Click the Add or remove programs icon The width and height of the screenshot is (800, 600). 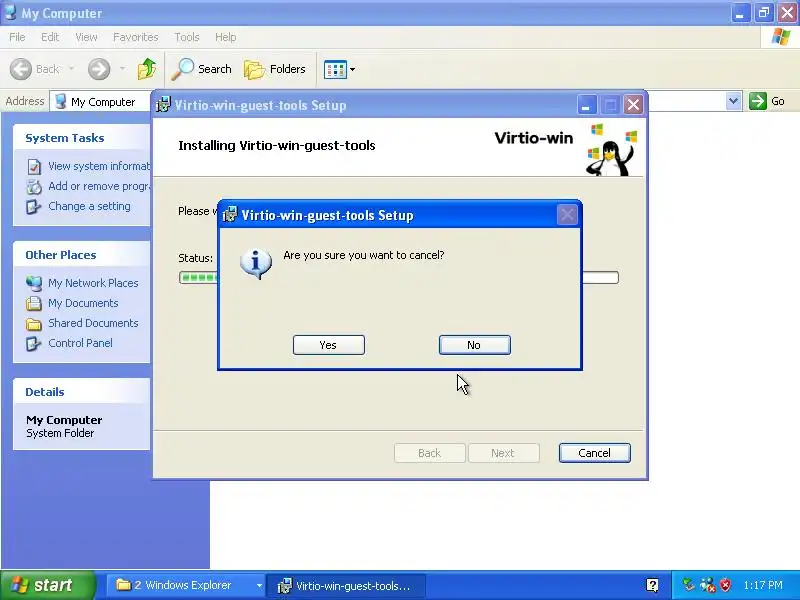pyautogui.click(x=34, y=187)
